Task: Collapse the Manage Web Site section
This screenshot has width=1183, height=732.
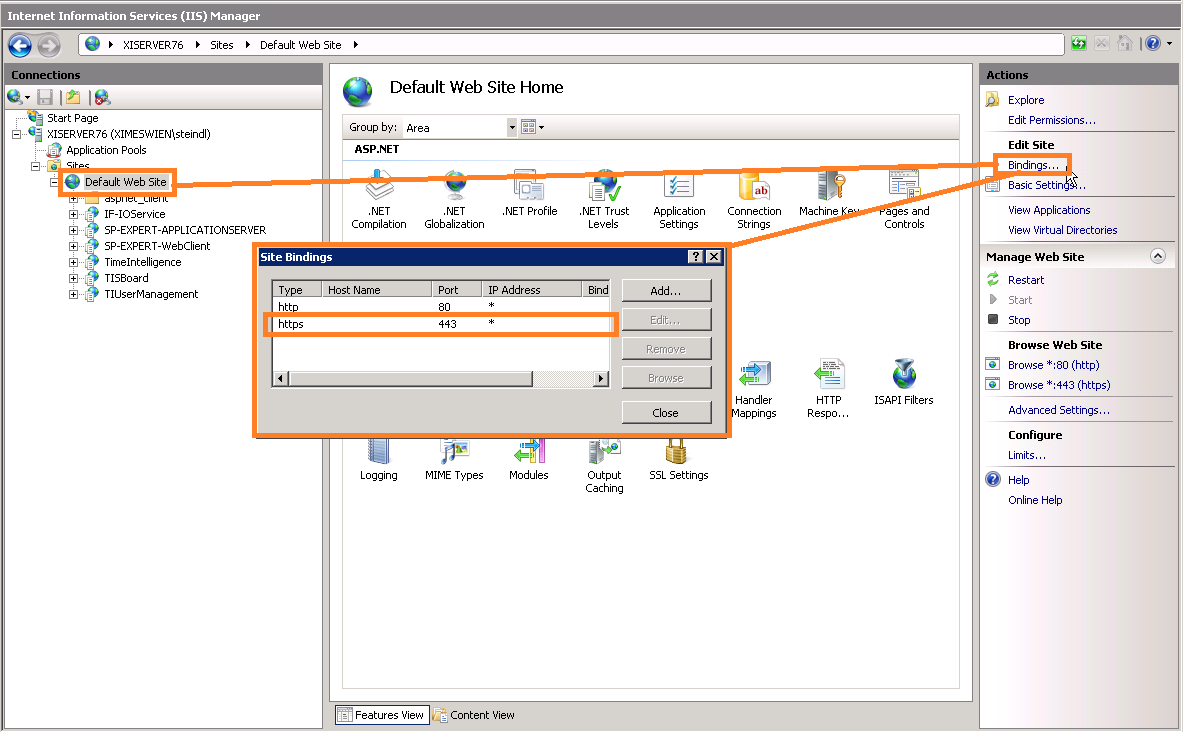Action: tap(1157, 256)
